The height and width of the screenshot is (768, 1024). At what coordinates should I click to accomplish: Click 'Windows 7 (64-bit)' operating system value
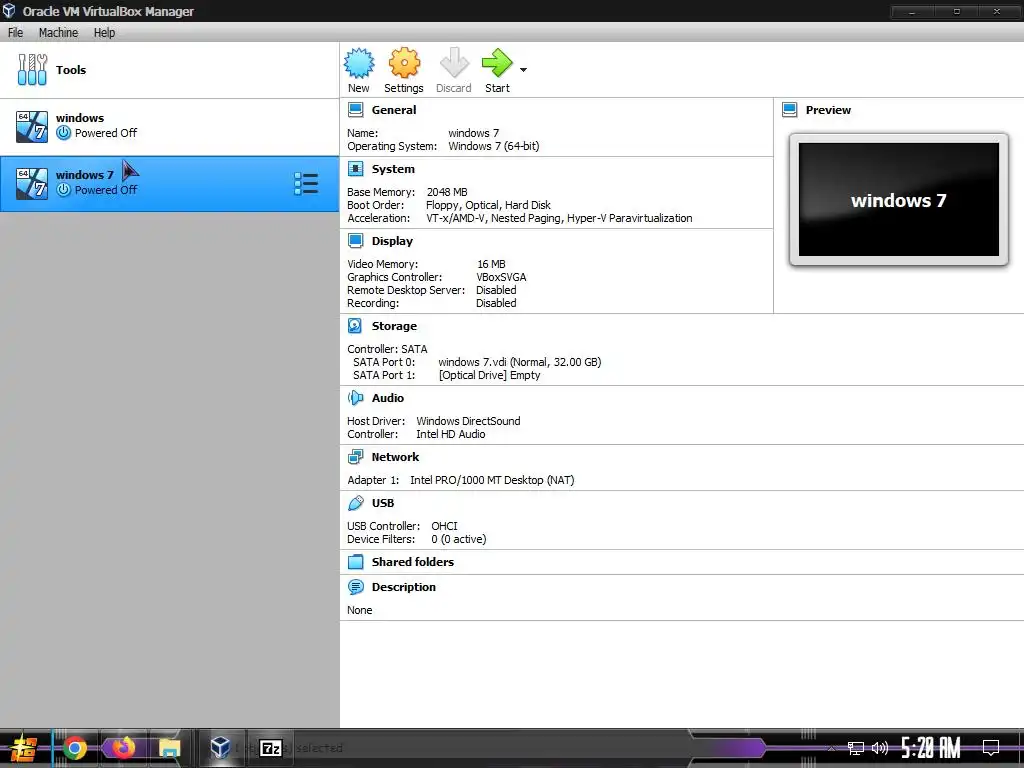[494, 146]
